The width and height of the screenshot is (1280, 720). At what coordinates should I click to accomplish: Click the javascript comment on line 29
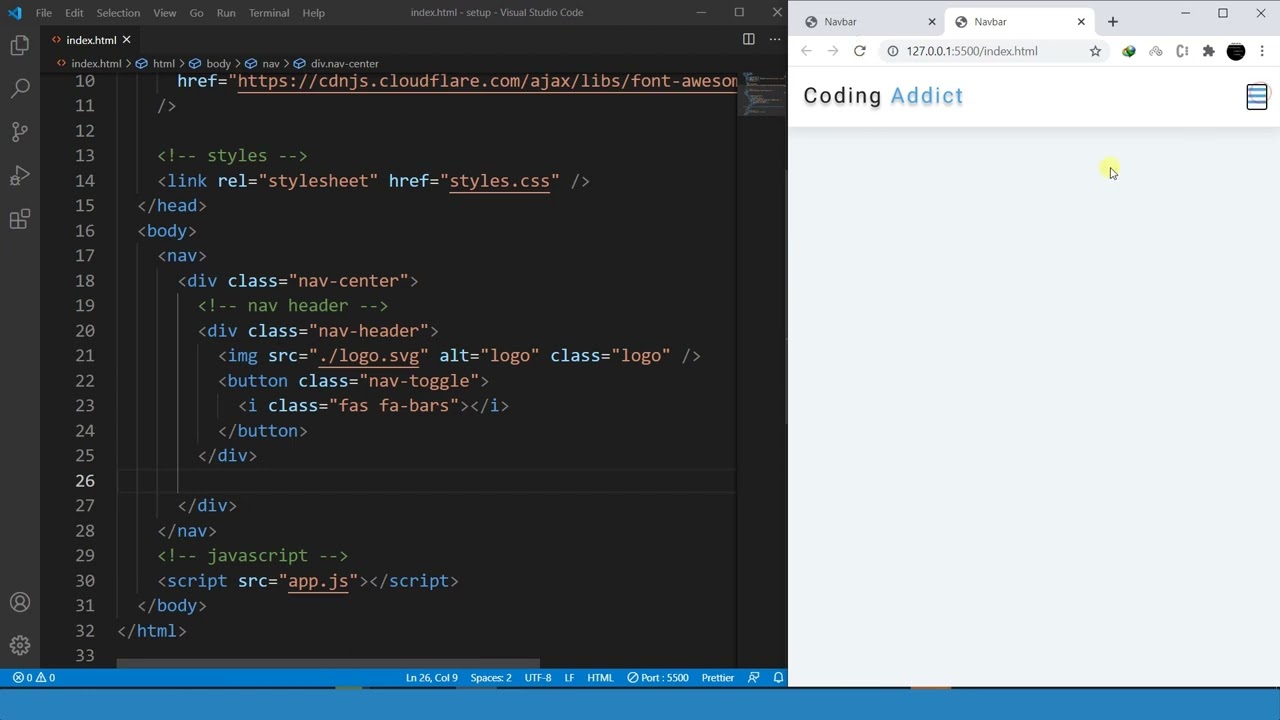click(x=253, y=556)
